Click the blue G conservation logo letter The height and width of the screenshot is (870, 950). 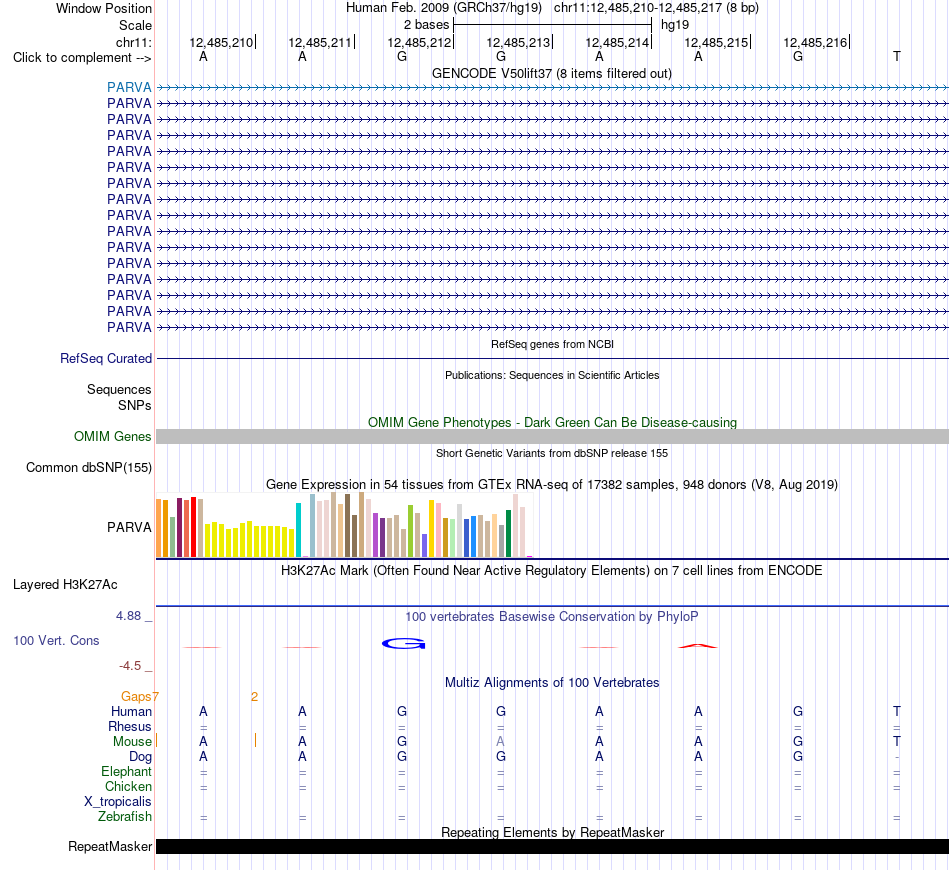pyautogui.click(x=404, y=644)
